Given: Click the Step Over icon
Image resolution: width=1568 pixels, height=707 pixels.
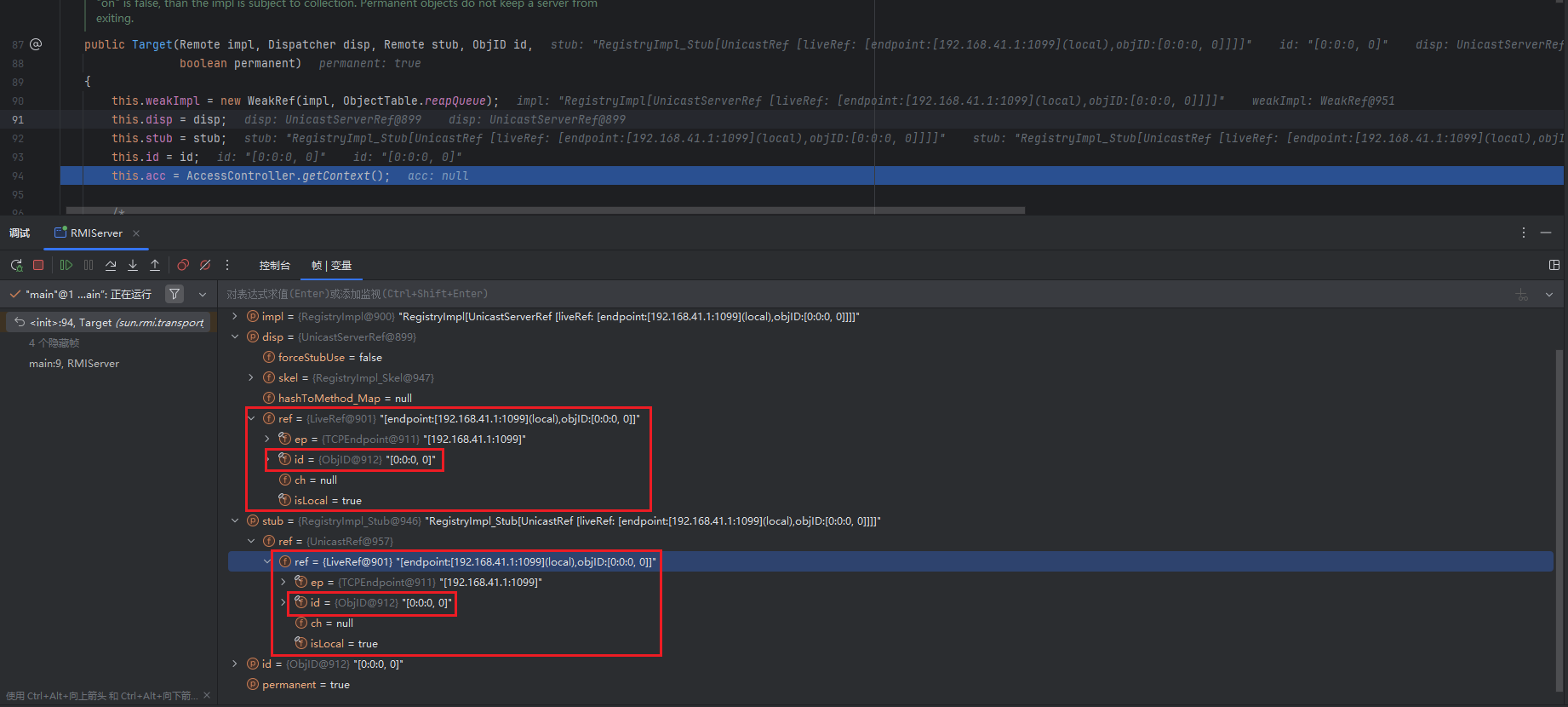Looking at the screenshot, I should [111, 265].
